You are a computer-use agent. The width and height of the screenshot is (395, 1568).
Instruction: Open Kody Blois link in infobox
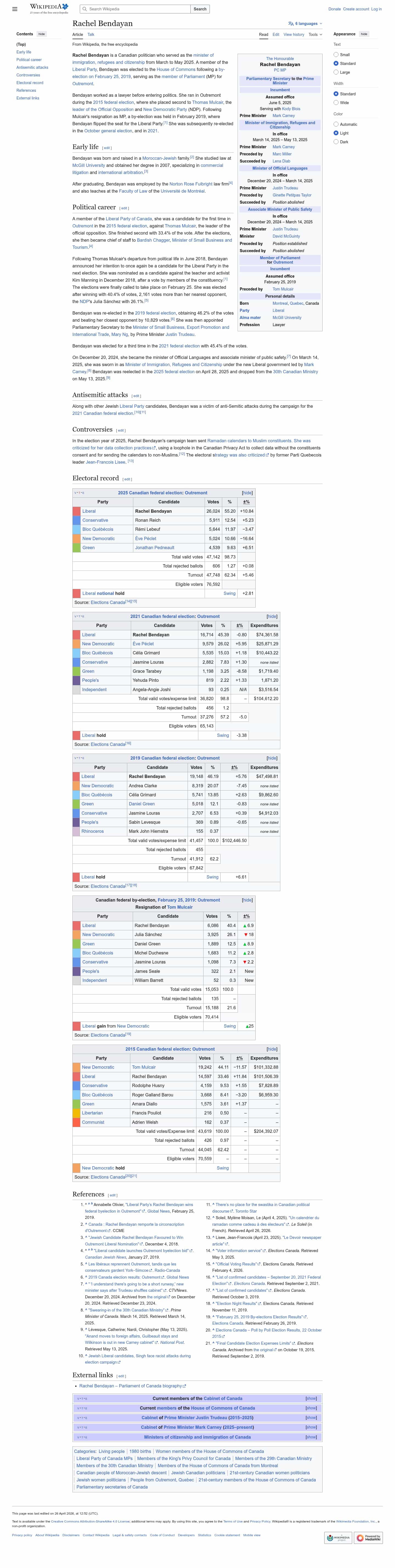pos(291,109)
